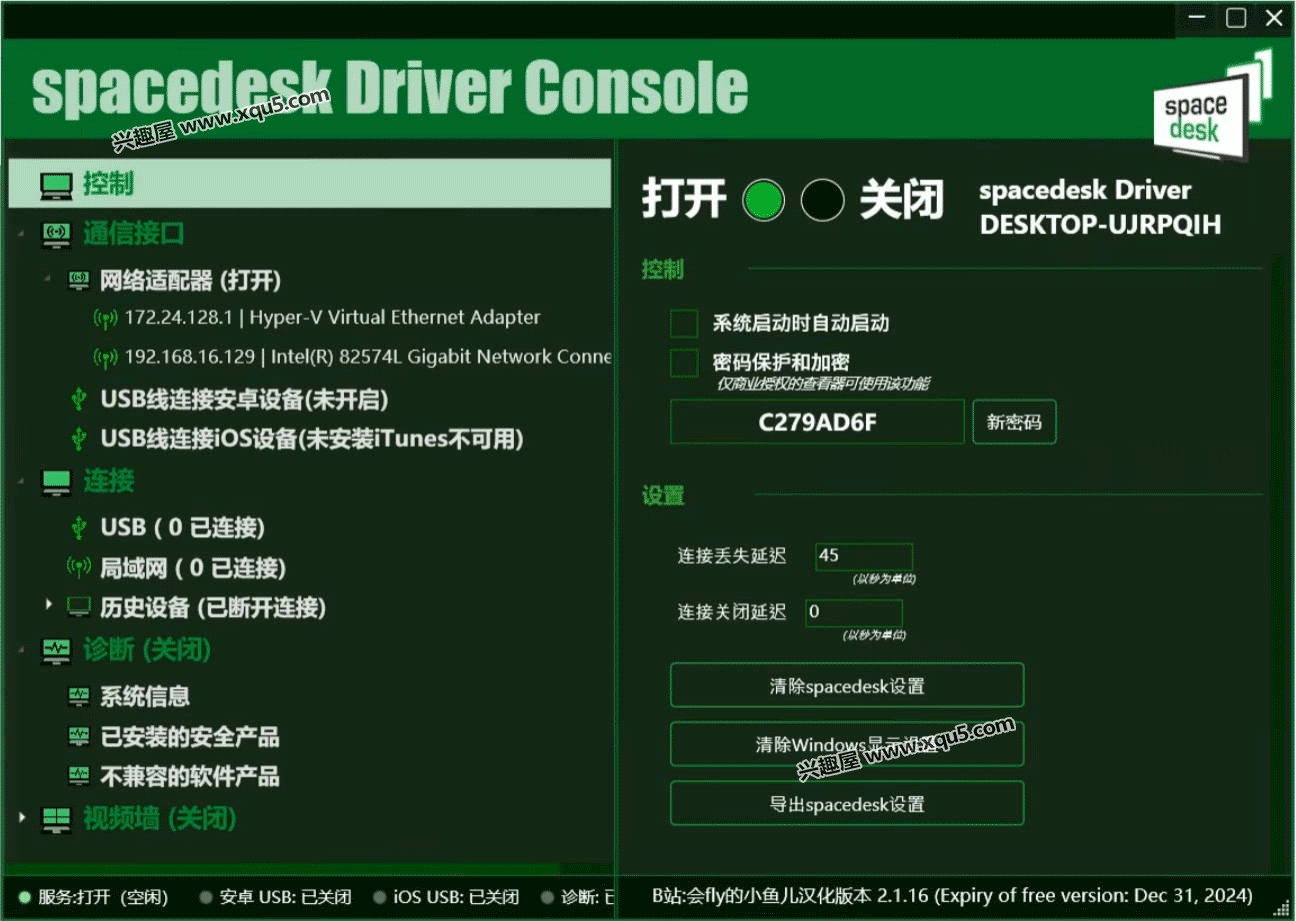Maximize the spacedesk console window
The width and height of the screenshot is (1296, 921).
pos(1236,18)
